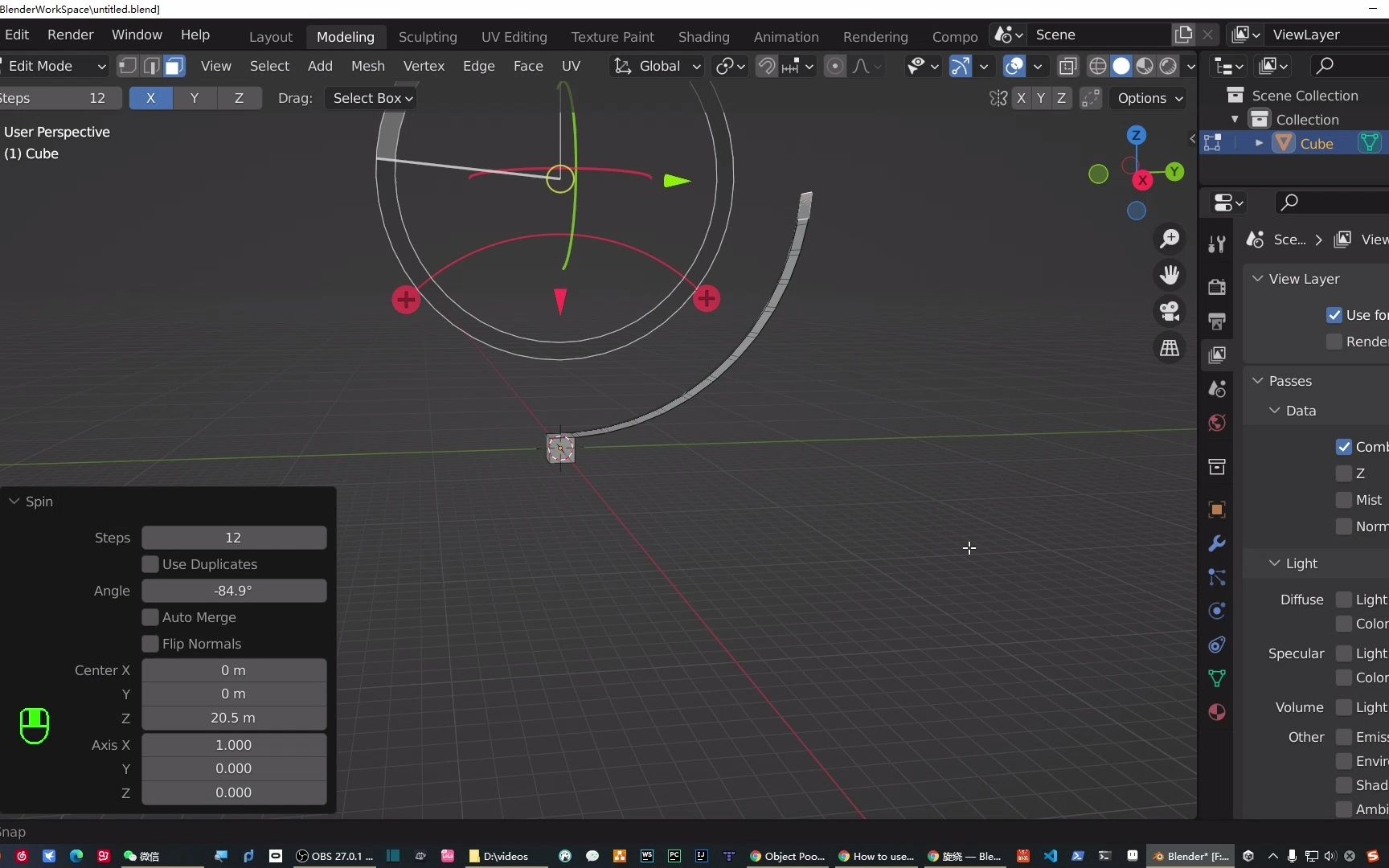The width and height of the screenshot is (1389, 868).
Task: Collapse the Spin operator panel
Action: click(x=14, y=501)
